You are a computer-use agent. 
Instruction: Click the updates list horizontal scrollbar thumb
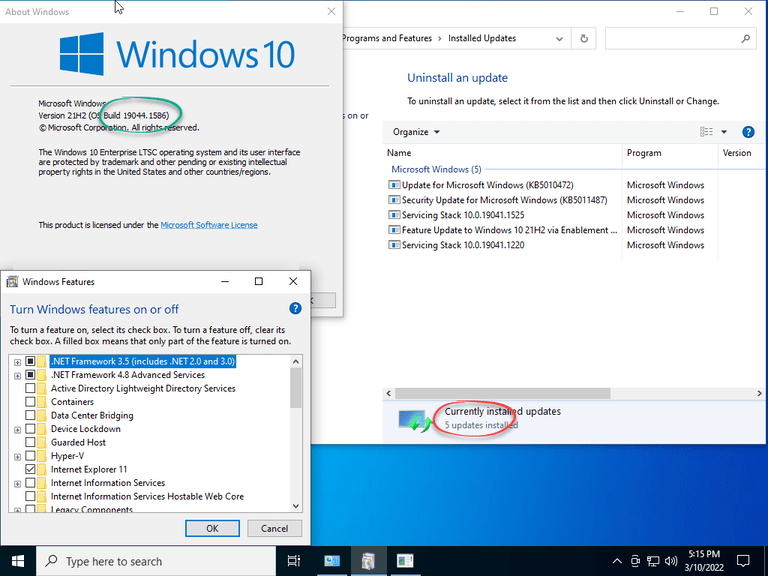[503, 393]
